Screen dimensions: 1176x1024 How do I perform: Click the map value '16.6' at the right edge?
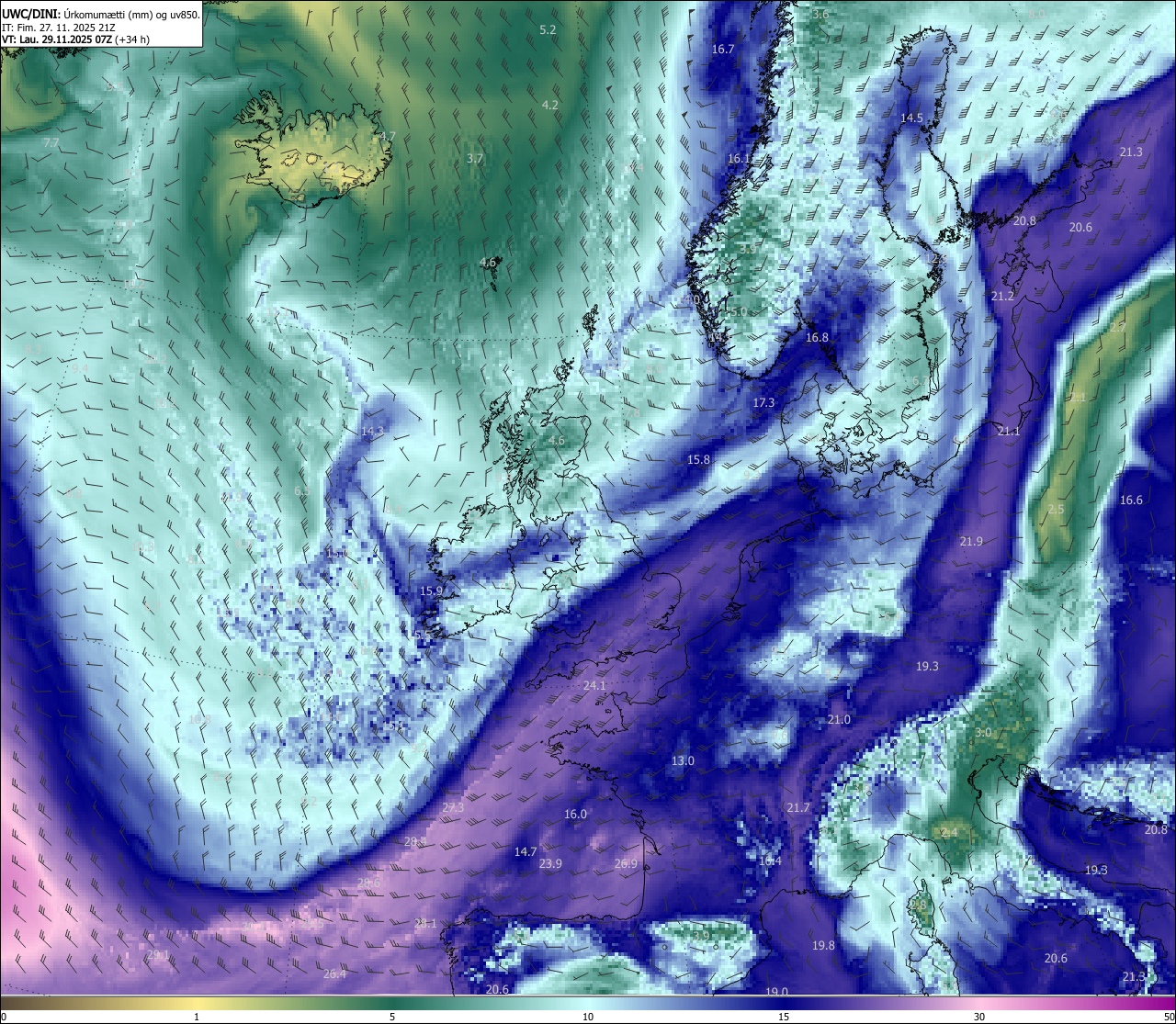pyautogui.click(x=1131, y=500)
